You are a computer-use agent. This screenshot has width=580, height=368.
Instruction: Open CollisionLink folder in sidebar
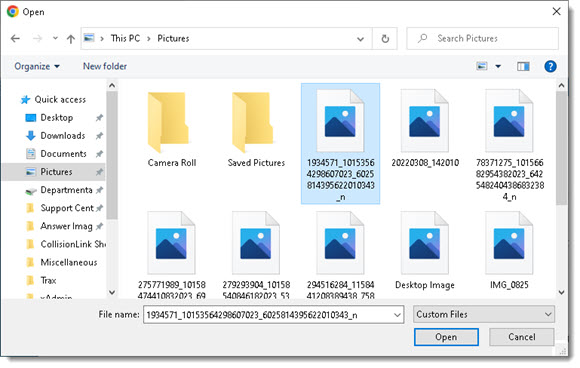[x=73, y=244]
